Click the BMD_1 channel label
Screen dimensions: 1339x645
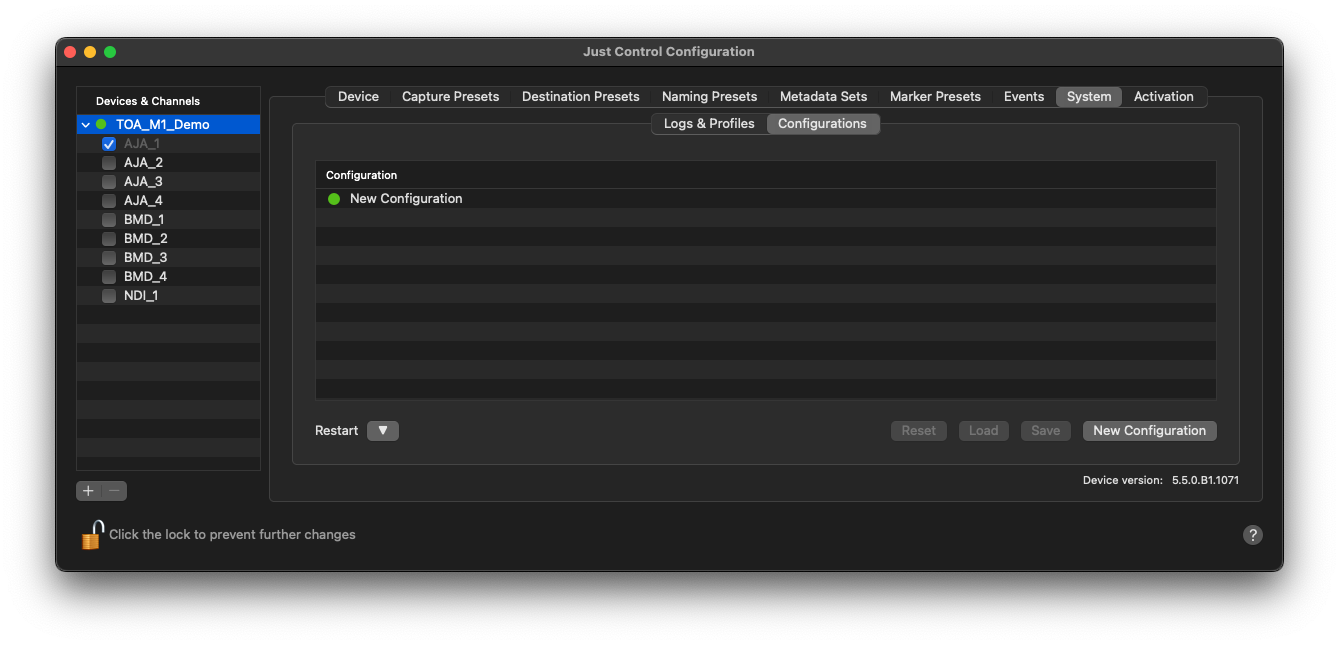[x=144, y=220]
